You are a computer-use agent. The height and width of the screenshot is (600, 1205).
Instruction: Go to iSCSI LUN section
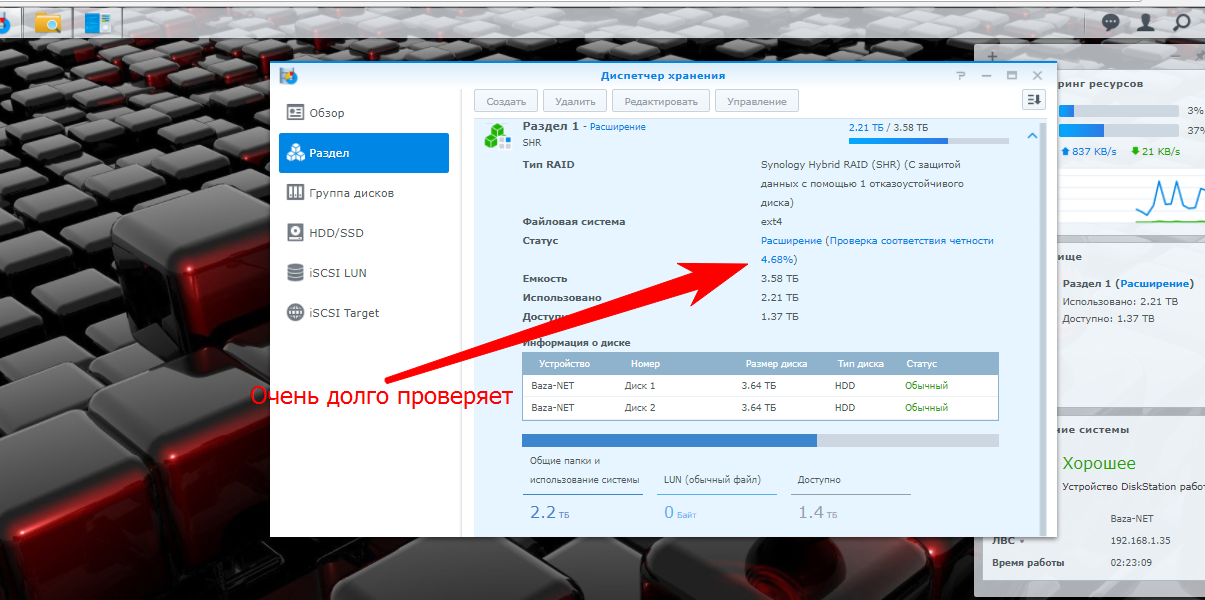(364, 273)
